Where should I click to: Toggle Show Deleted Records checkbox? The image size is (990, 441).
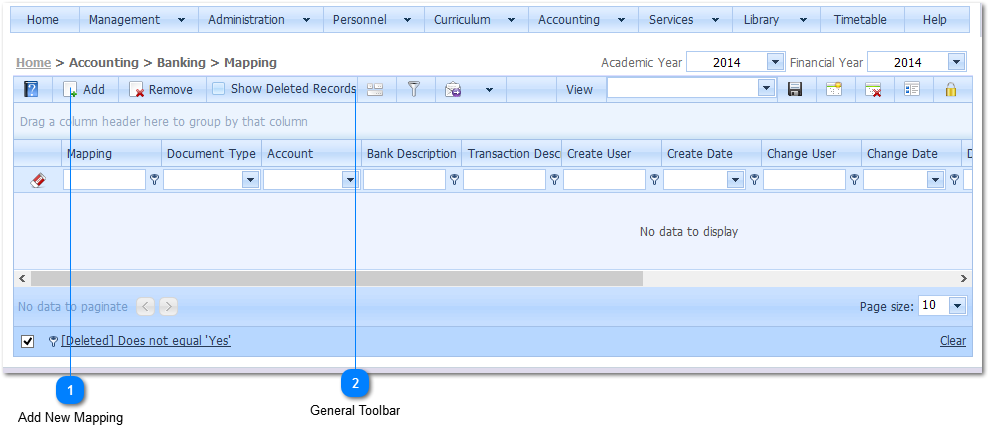pos(218,89)
